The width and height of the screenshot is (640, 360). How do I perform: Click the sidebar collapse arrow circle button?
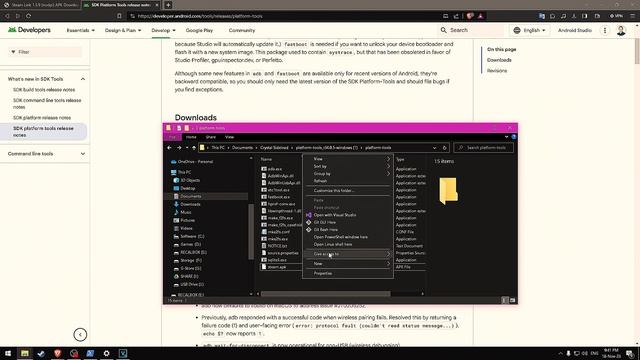point(80,335)
